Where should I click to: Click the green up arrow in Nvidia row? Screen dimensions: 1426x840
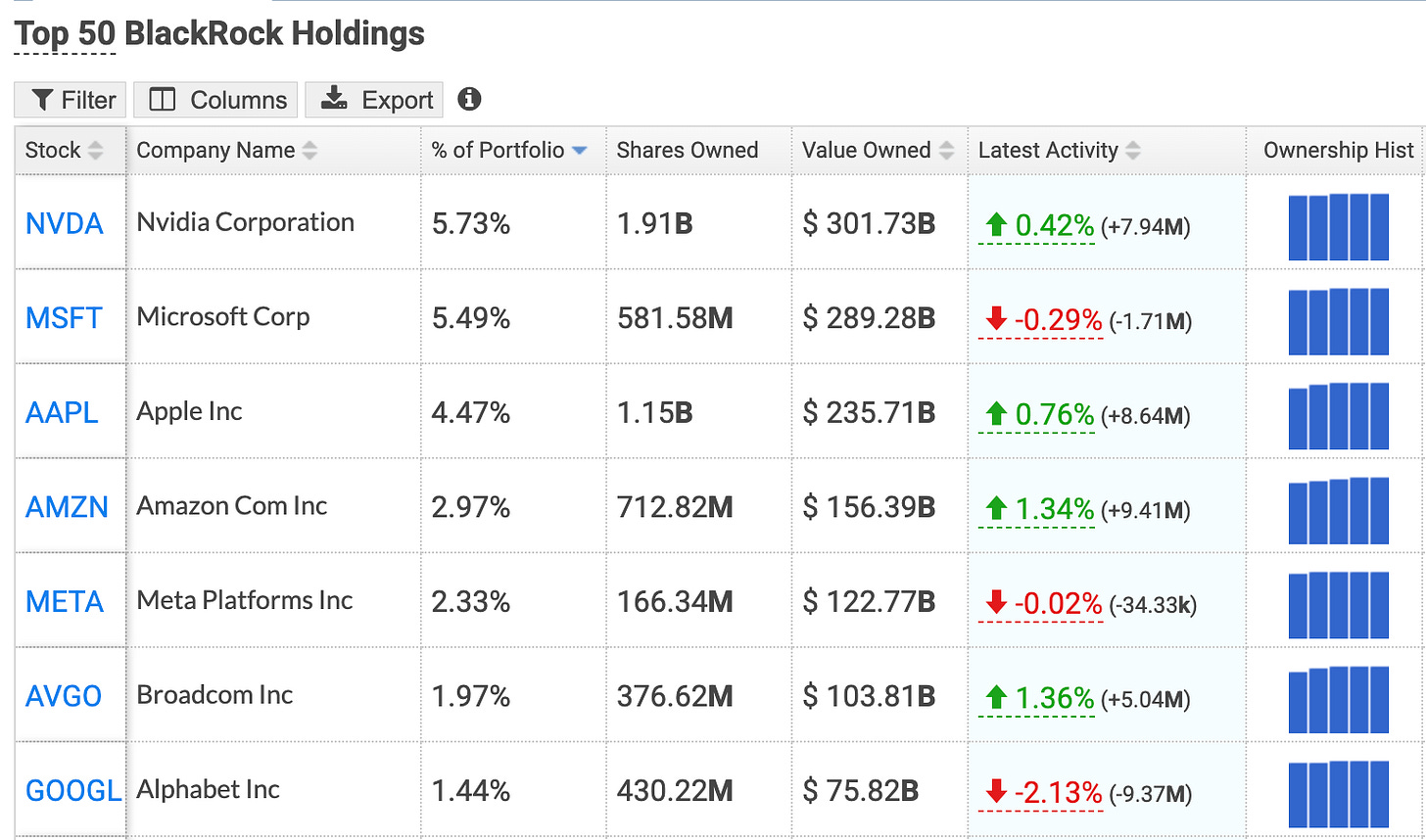pos(996,226)
